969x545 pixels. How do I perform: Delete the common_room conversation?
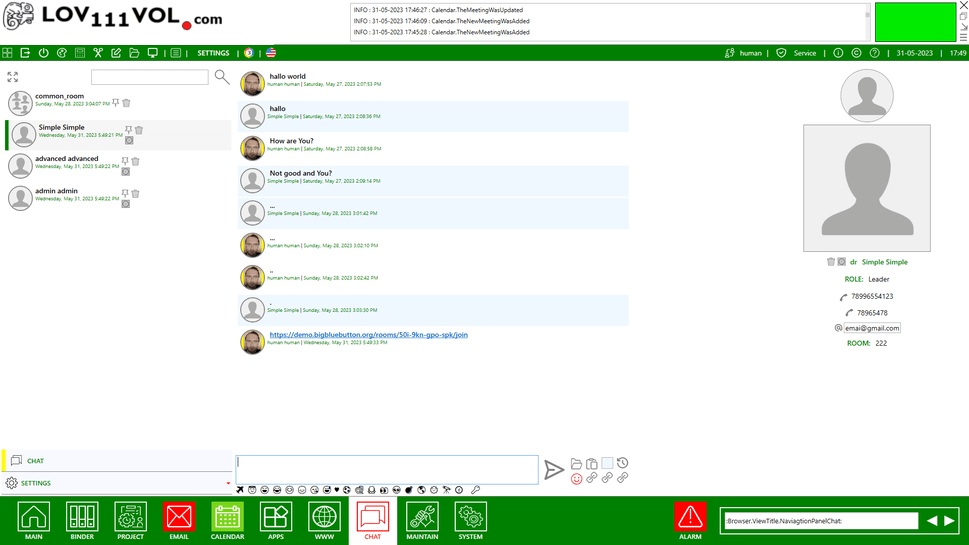coord(126,103)
